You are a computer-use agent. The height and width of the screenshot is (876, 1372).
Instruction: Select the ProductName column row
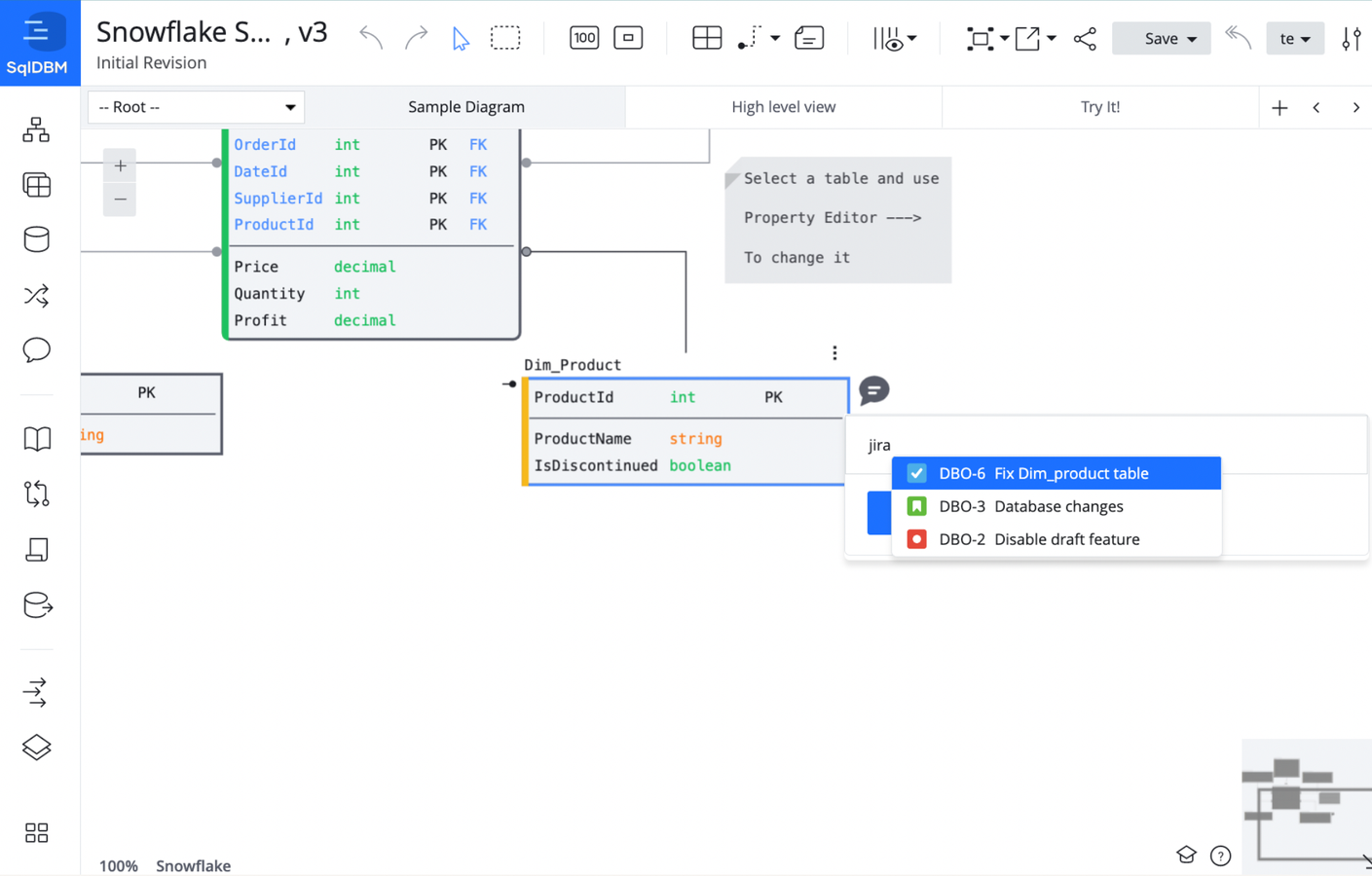[686, 439]
